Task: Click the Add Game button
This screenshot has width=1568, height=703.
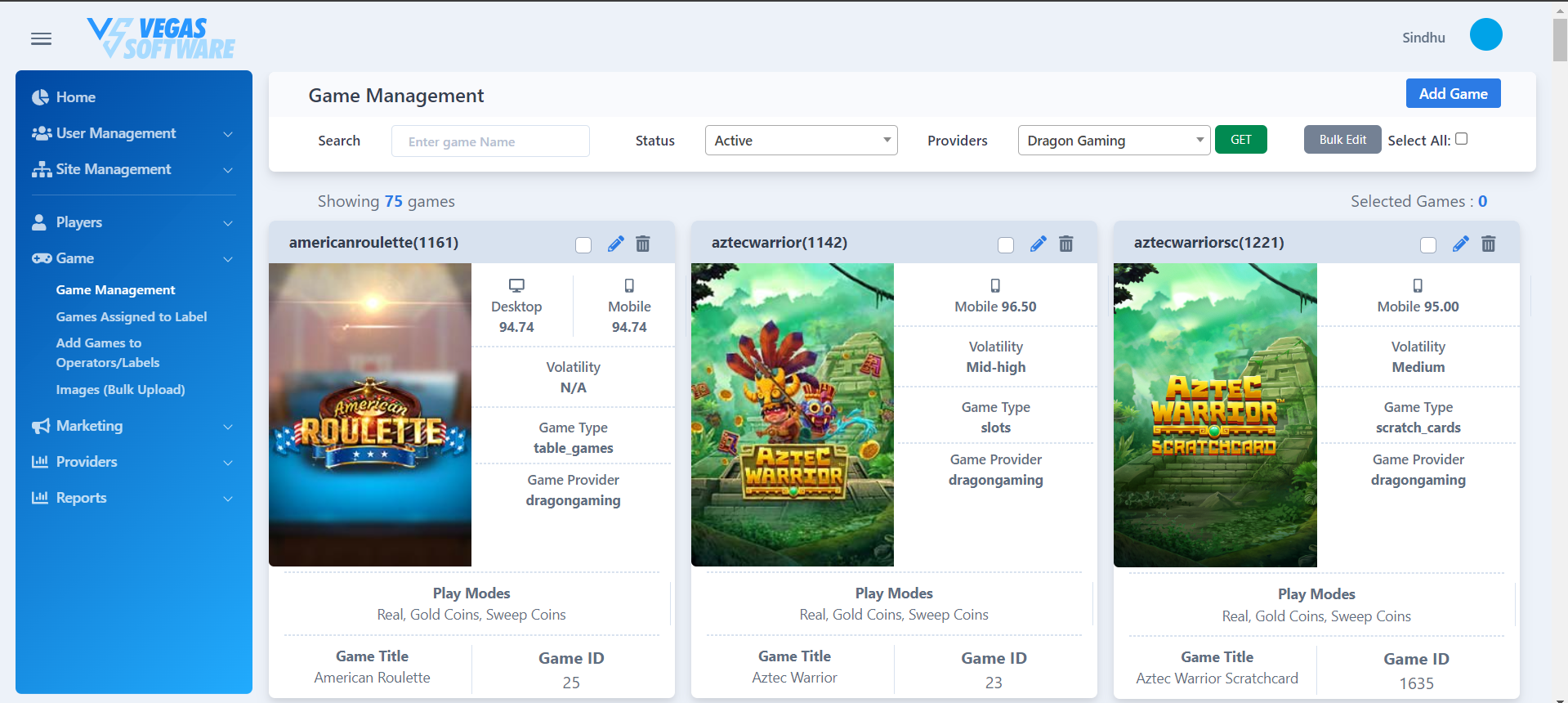Action: click(x=1453, y=93)
